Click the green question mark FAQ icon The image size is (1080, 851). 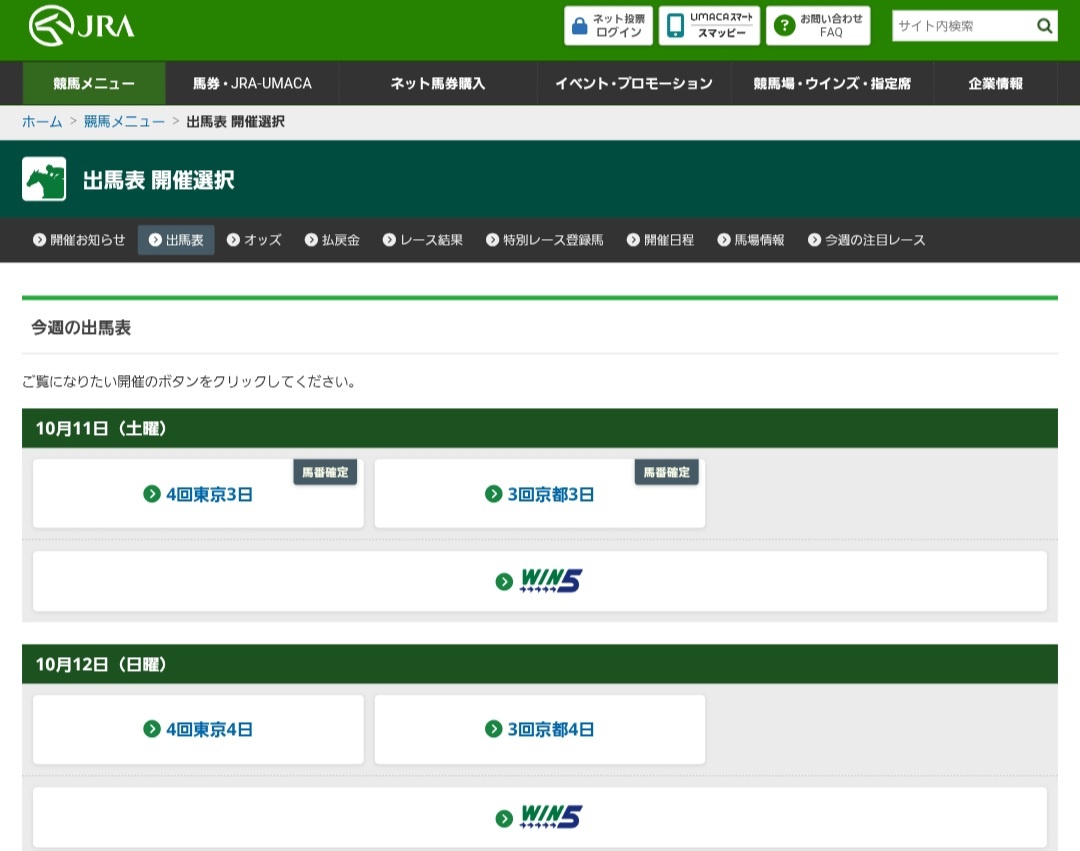click(785, 26)
